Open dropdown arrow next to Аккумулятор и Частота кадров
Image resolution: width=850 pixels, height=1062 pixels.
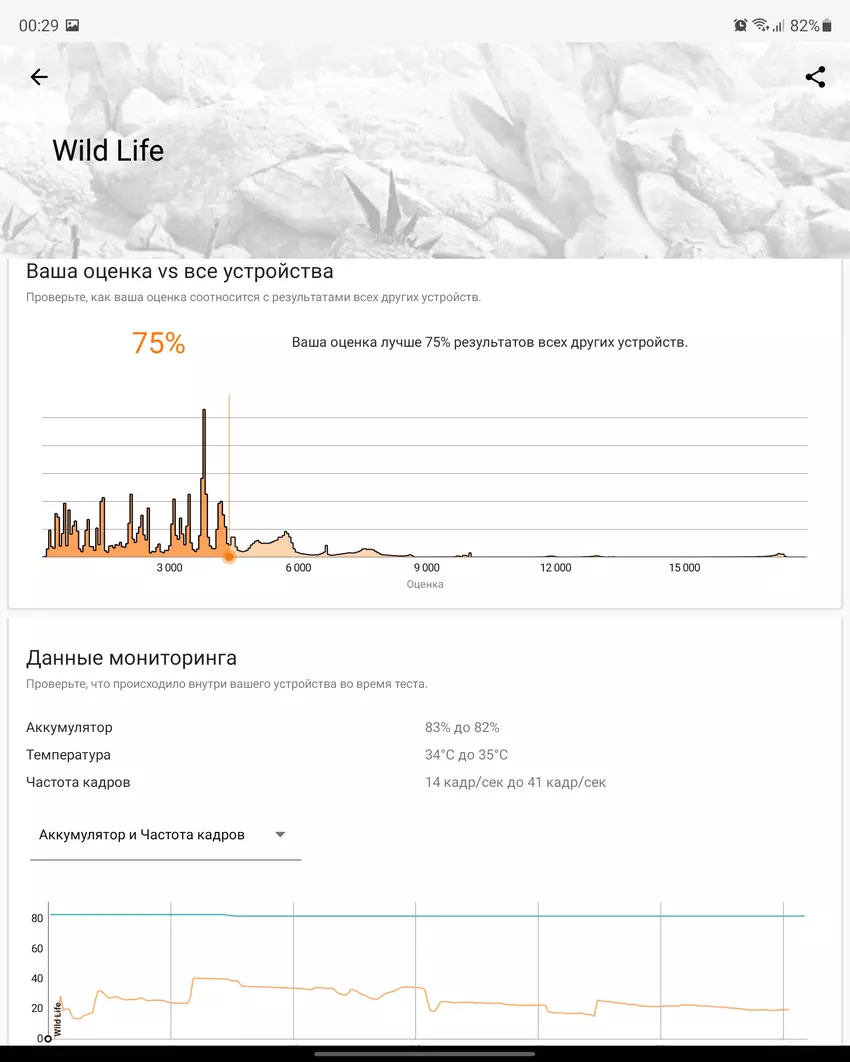click(280, 834)
